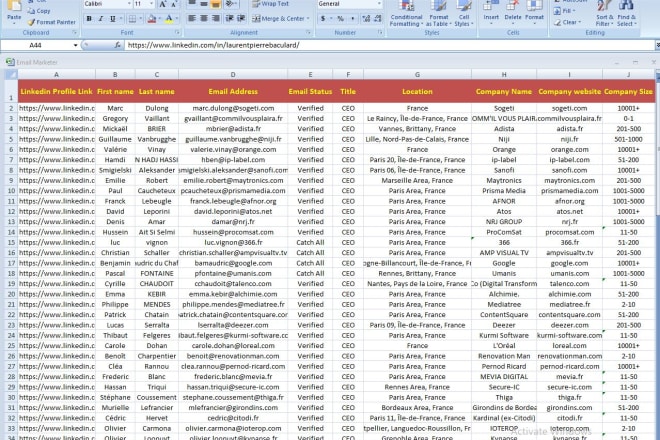Click the Name Box showing A44
Viewport: 660px width, 440px height.
click(x=37, y=45)
